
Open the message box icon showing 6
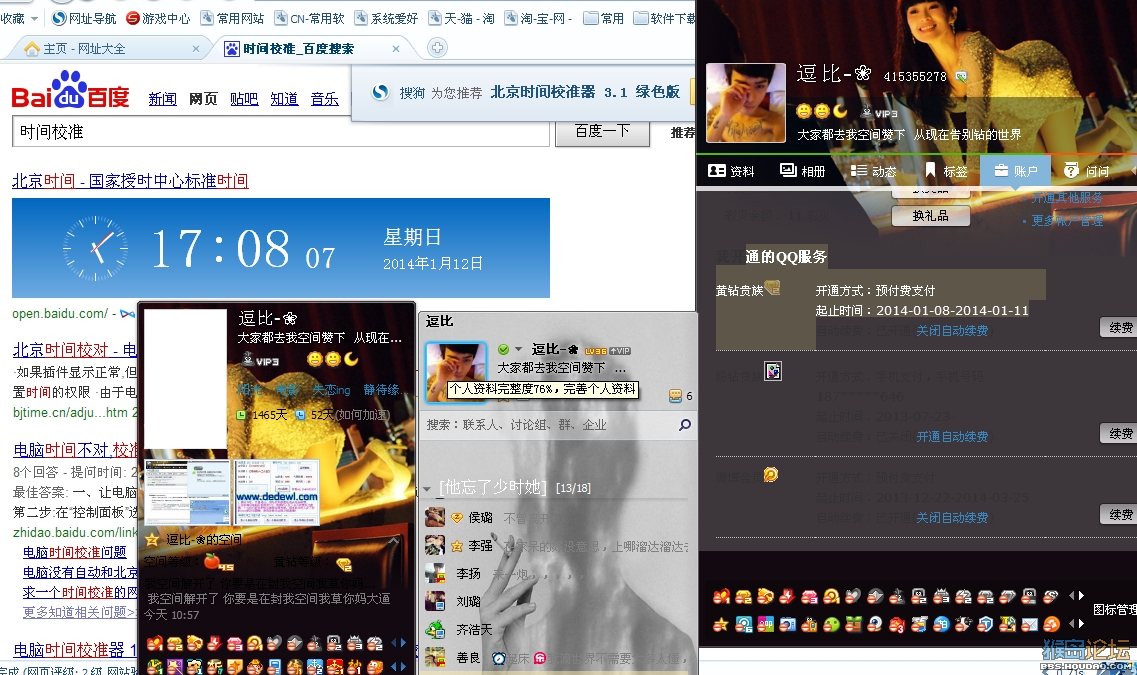pyautogui.click(x=676, y=396)
